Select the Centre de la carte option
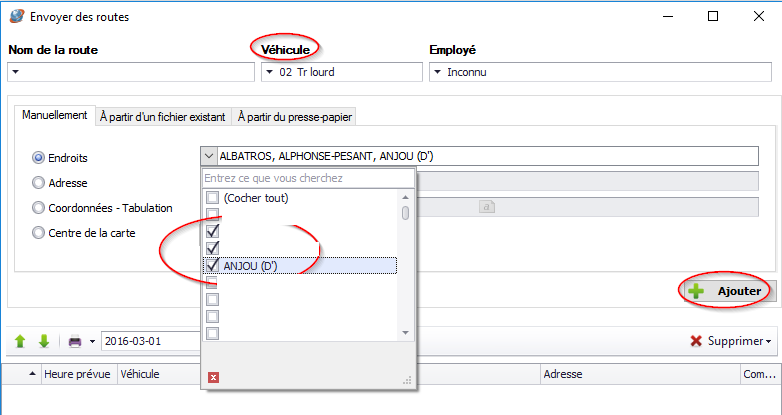This screenshot has width=782, height=415. 39,233
